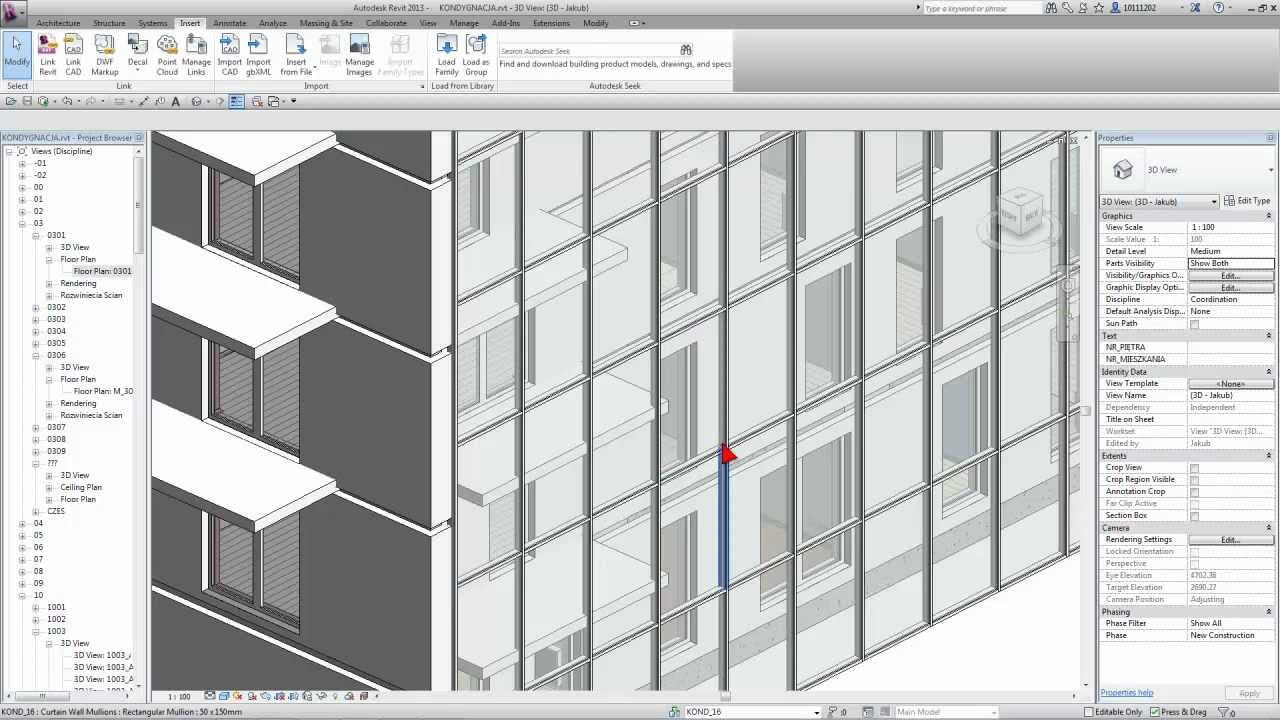The height and width of the screenshot is (720, 1280).
Task: Click the Save icon in quick access toolbar
Action: [x=28, y=101]
